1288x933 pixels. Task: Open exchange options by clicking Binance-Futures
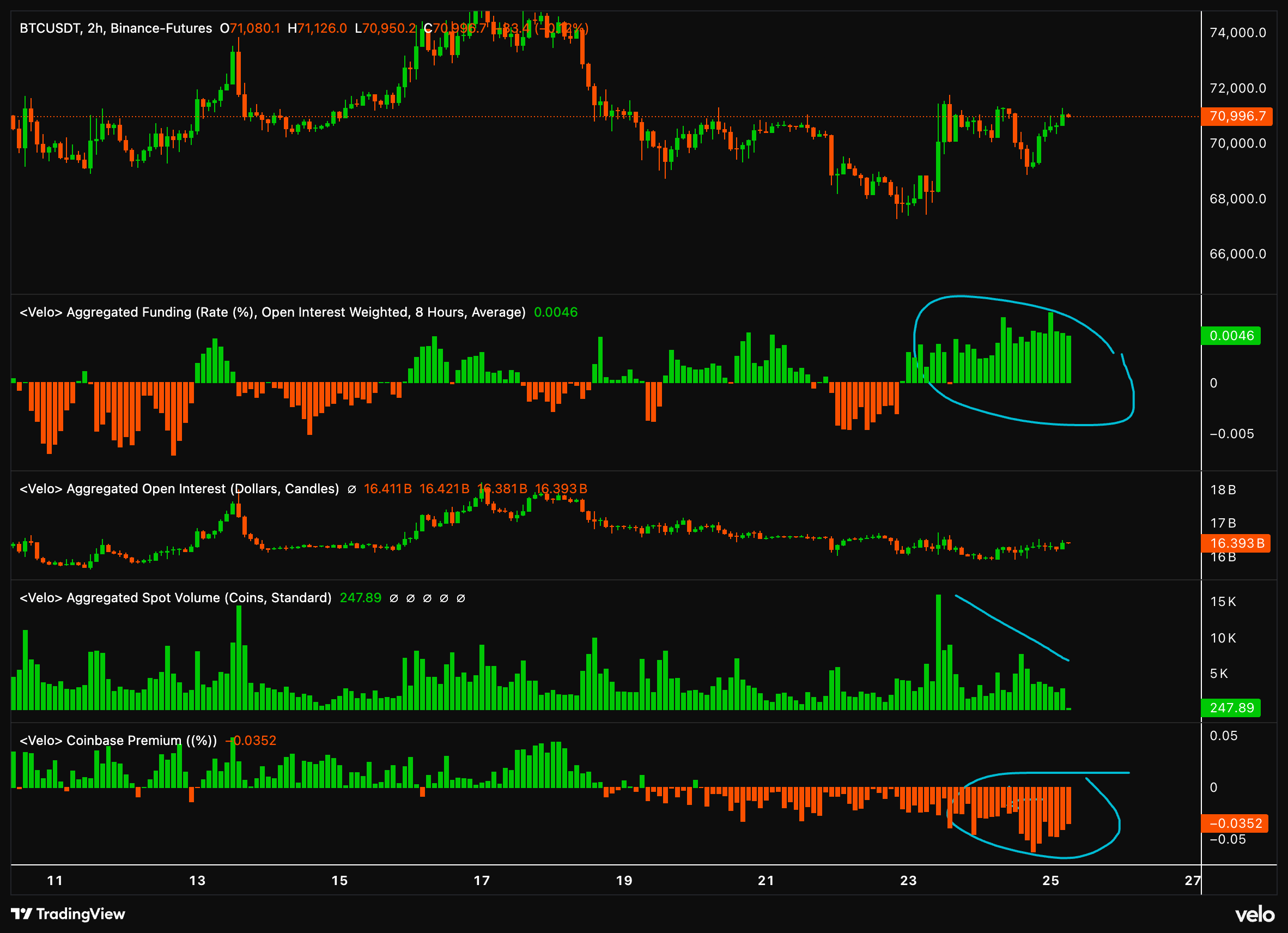[x=162, y=28]
